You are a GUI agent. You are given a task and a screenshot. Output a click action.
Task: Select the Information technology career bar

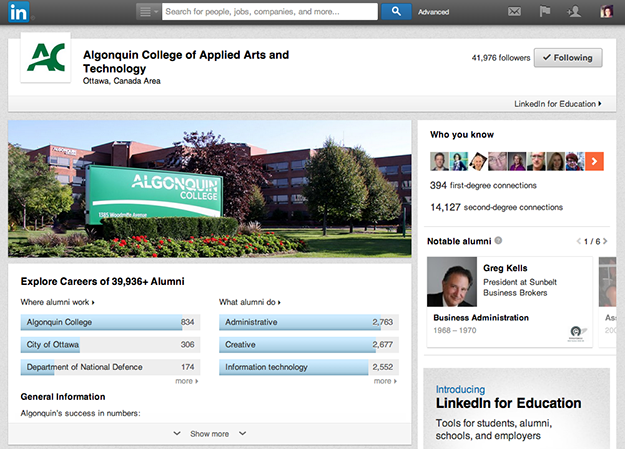coord(309,367)
